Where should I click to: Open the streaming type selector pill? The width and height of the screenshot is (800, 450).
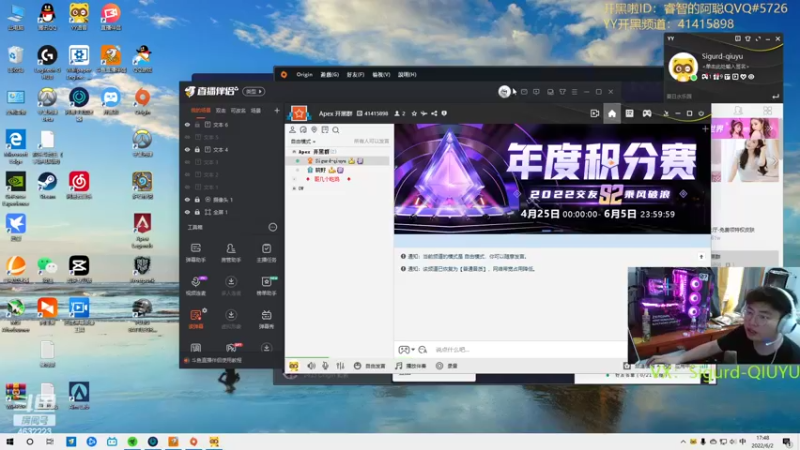pos(254,91)
